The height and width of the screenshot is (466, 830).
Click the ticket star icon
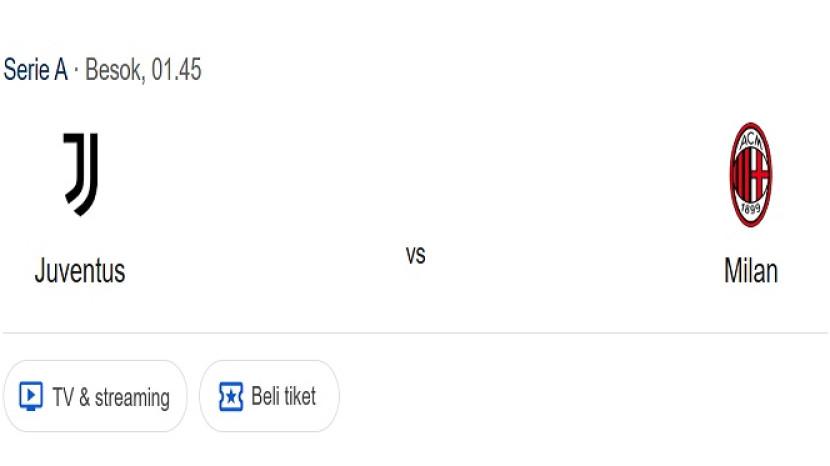[231, 397]
